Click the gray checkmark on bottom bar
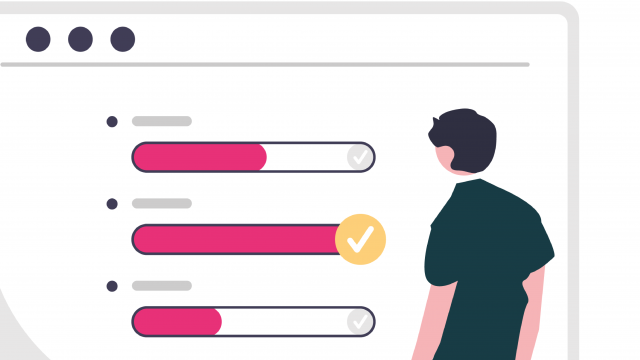The image size is (640, 360). [x=360, y=322]
